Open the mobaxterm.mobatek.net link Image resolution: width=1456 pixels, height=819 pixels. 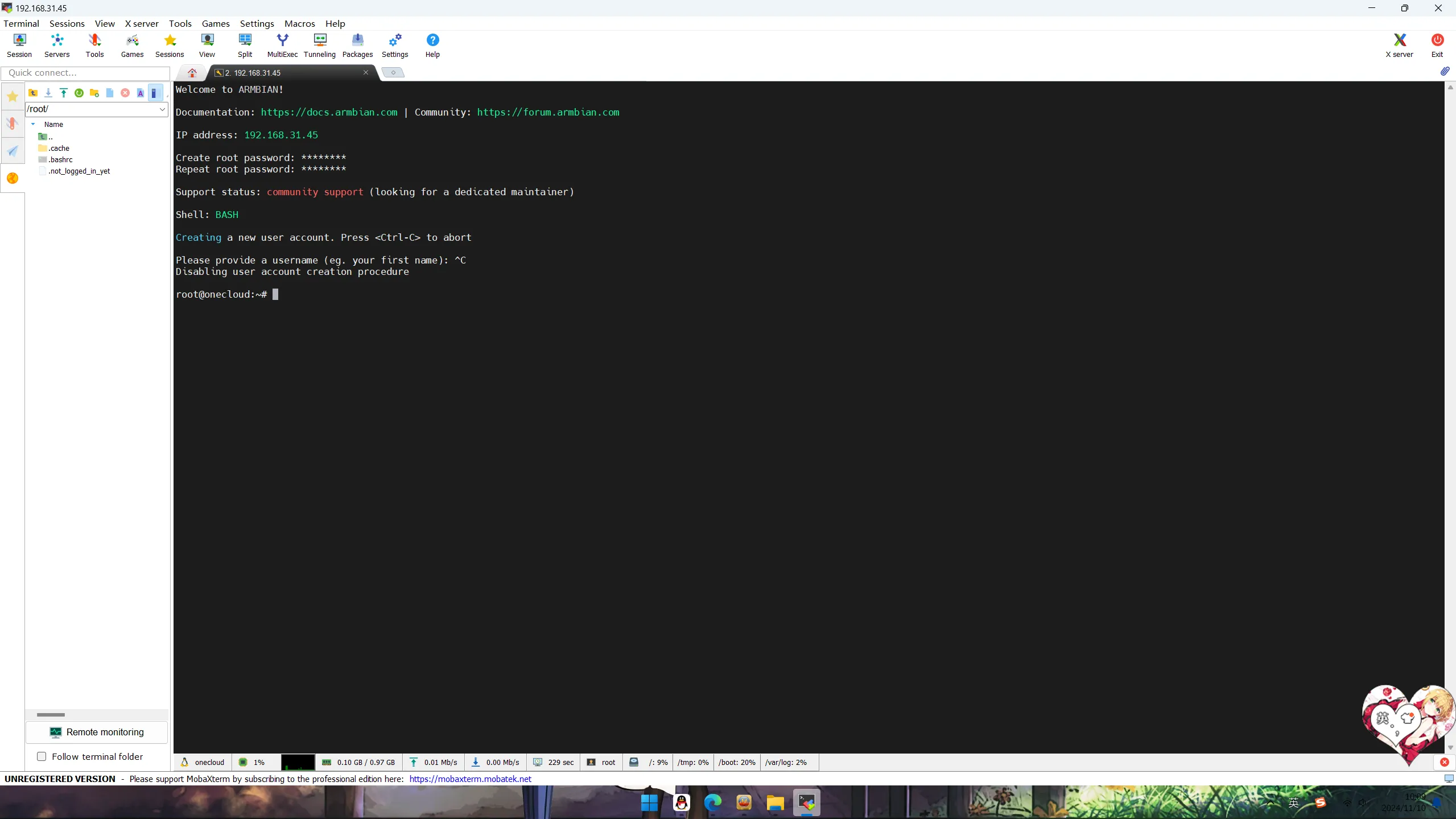pos(470,779)
